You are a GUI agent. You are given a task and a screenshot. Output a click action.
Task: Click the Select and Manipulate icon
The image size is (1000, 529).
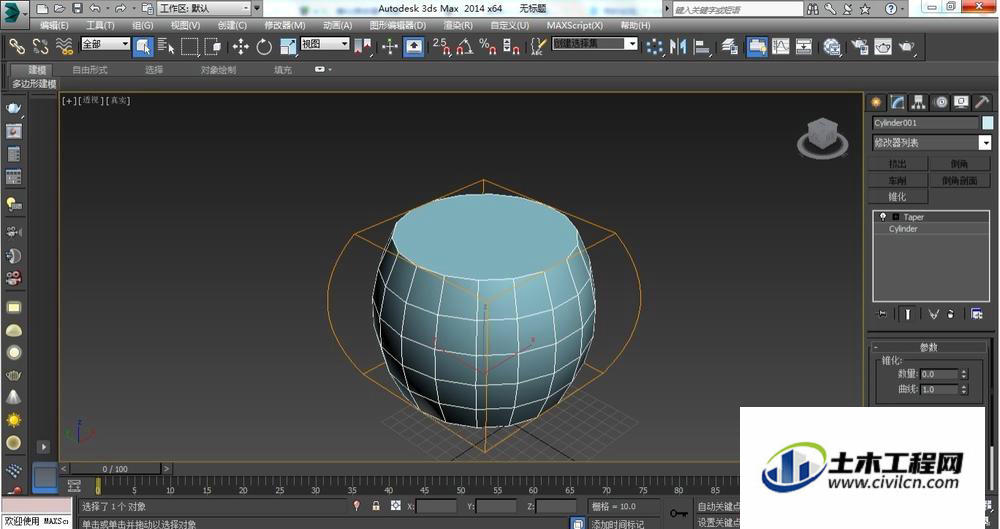pos(390,47)
